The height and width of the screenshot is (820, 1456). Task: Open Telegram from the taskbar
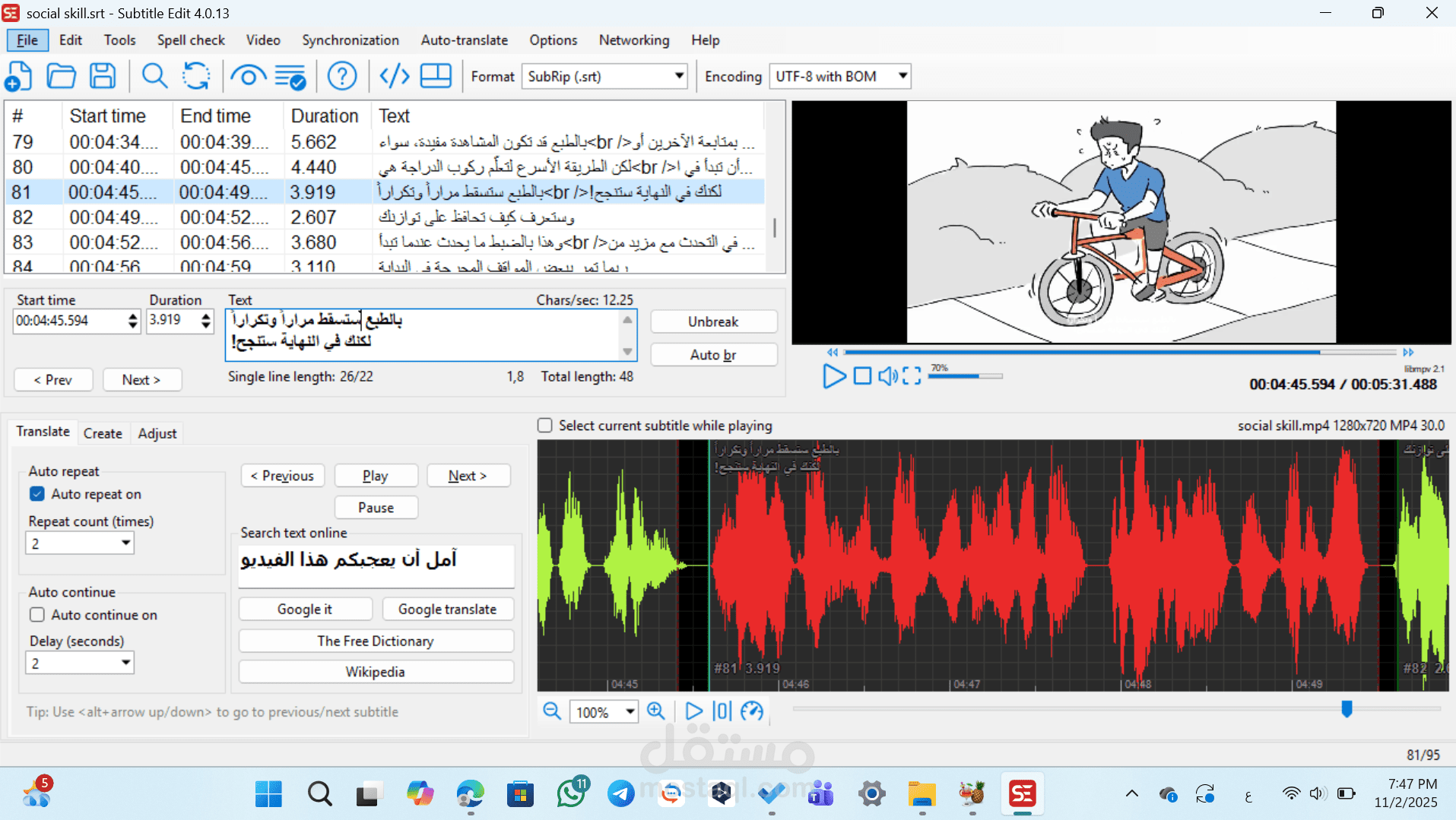point(621,794)
